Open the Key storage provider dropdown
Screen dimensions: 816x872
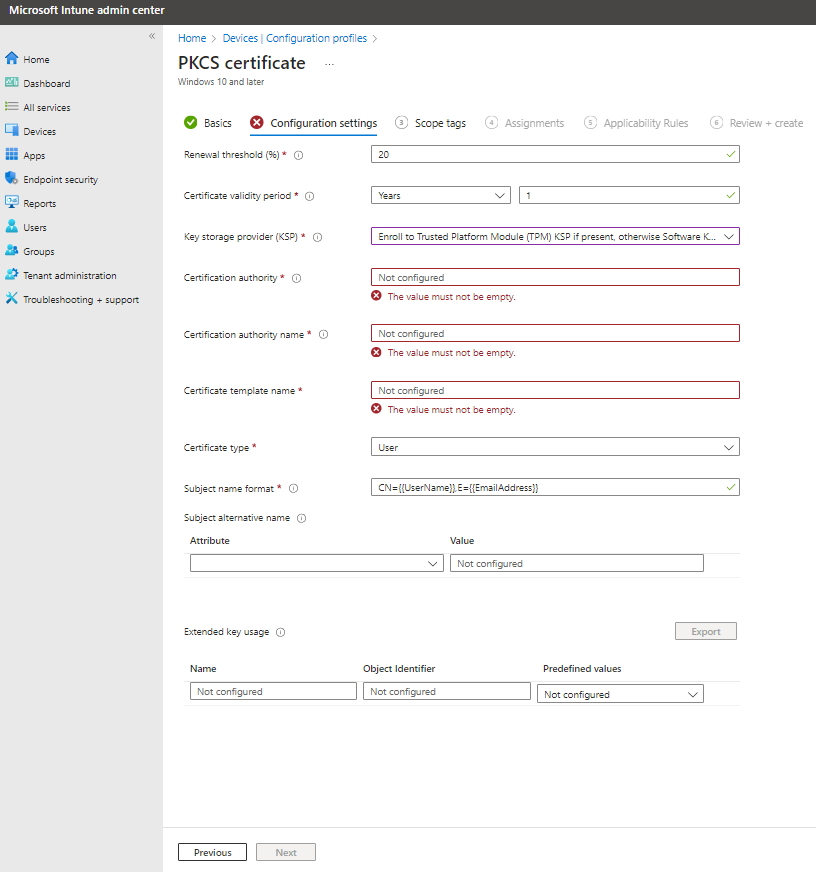tap(555, 236)
